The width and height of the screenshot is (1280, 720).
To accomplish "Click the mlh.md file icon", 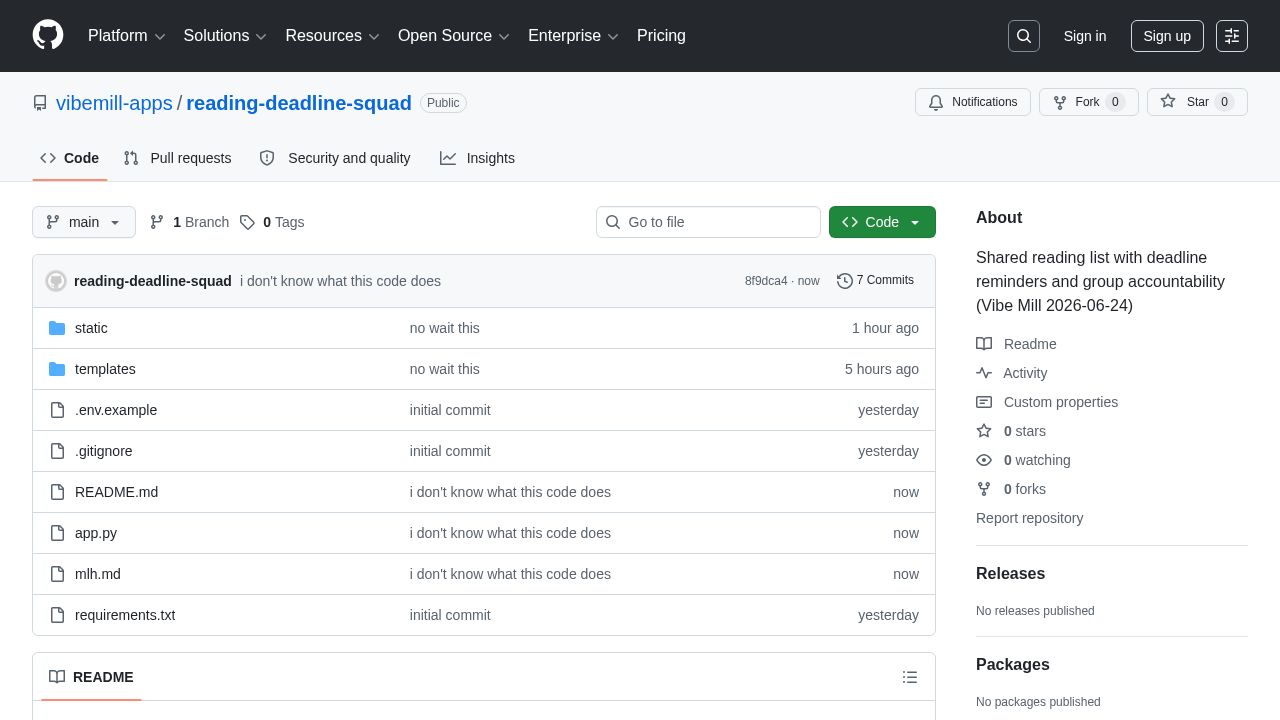I will click(57, 574).
